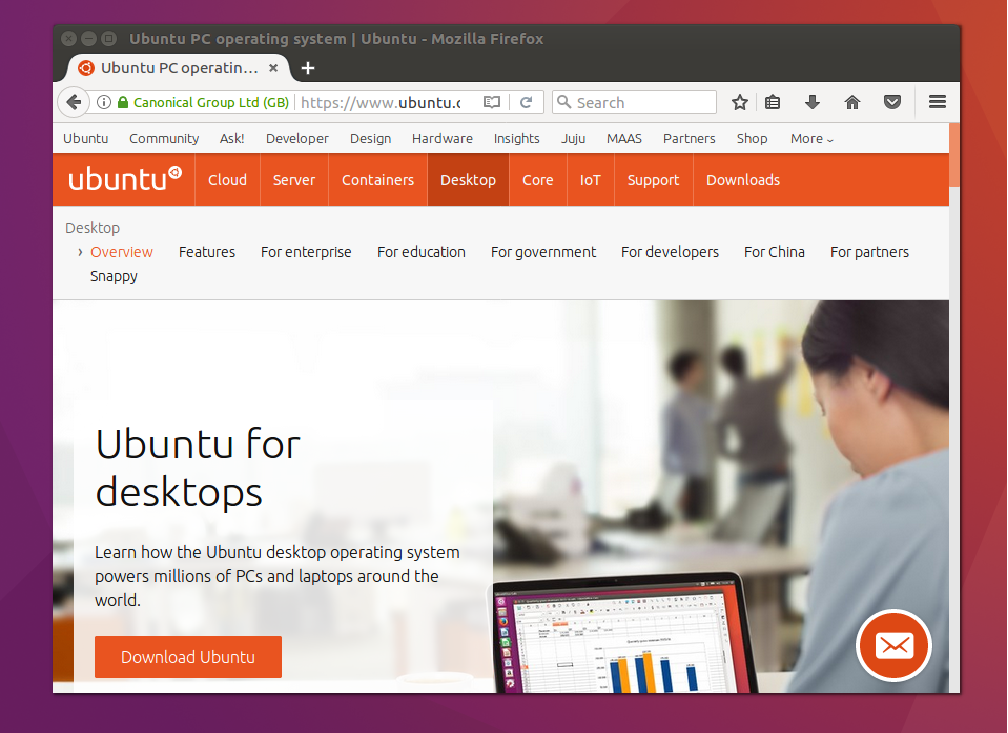Screen dimensions: 1008x733
Task: Close the Ubuntu PC operating system tab
Action: click(x=273, y=68)
